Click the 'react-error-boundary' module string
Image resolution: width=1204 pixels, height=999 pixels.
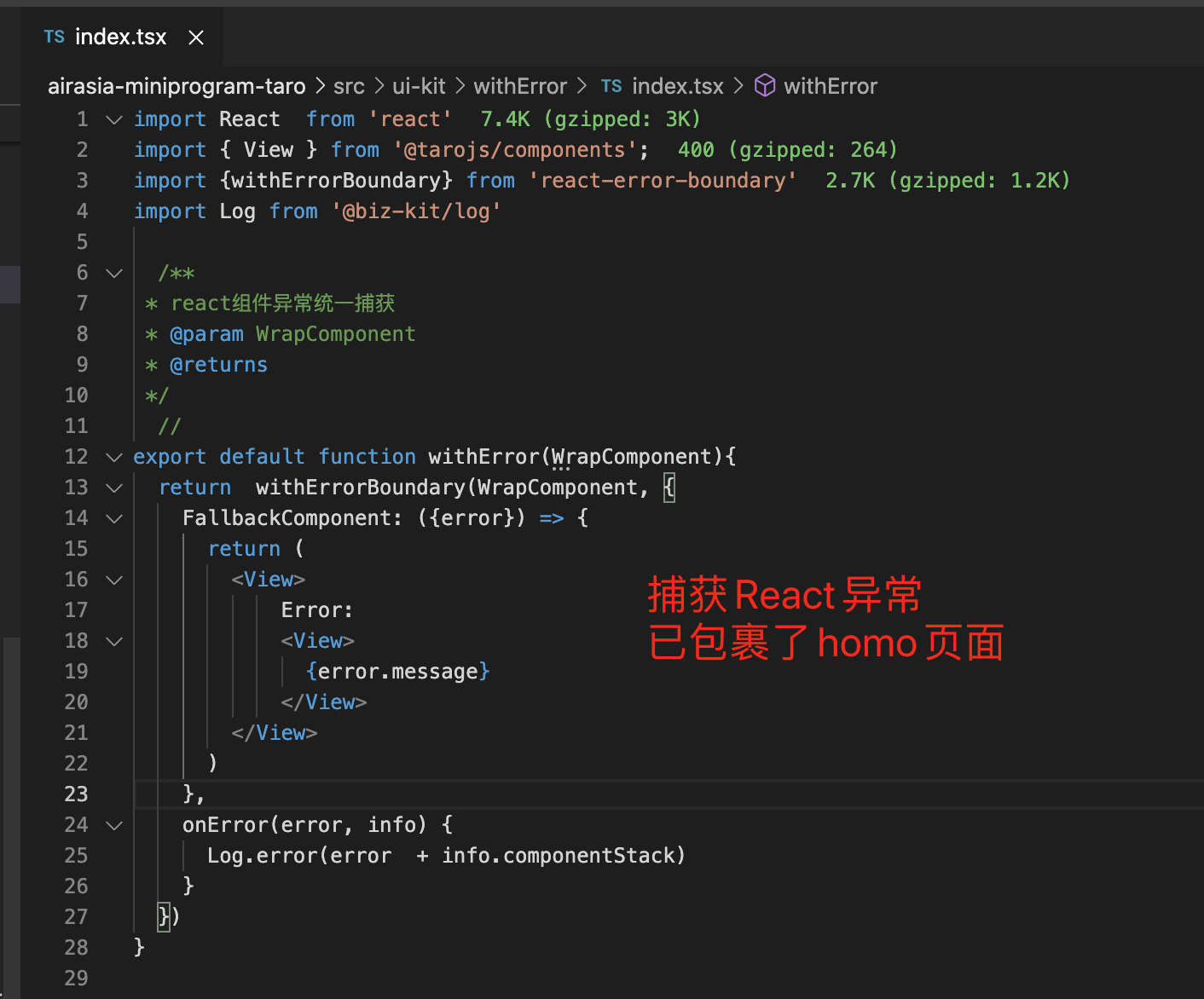(663, 181)
